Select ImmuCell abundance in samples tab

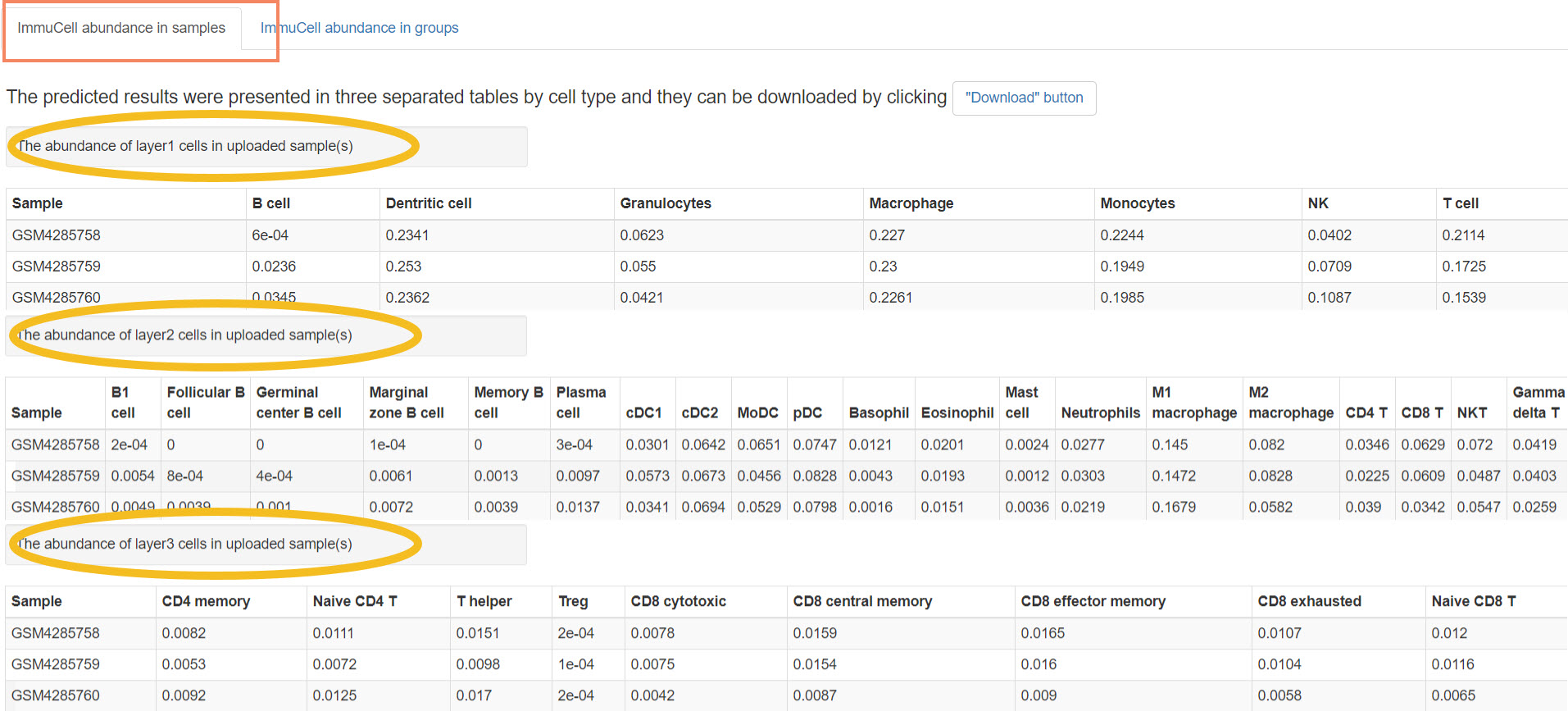pos(121,28)
